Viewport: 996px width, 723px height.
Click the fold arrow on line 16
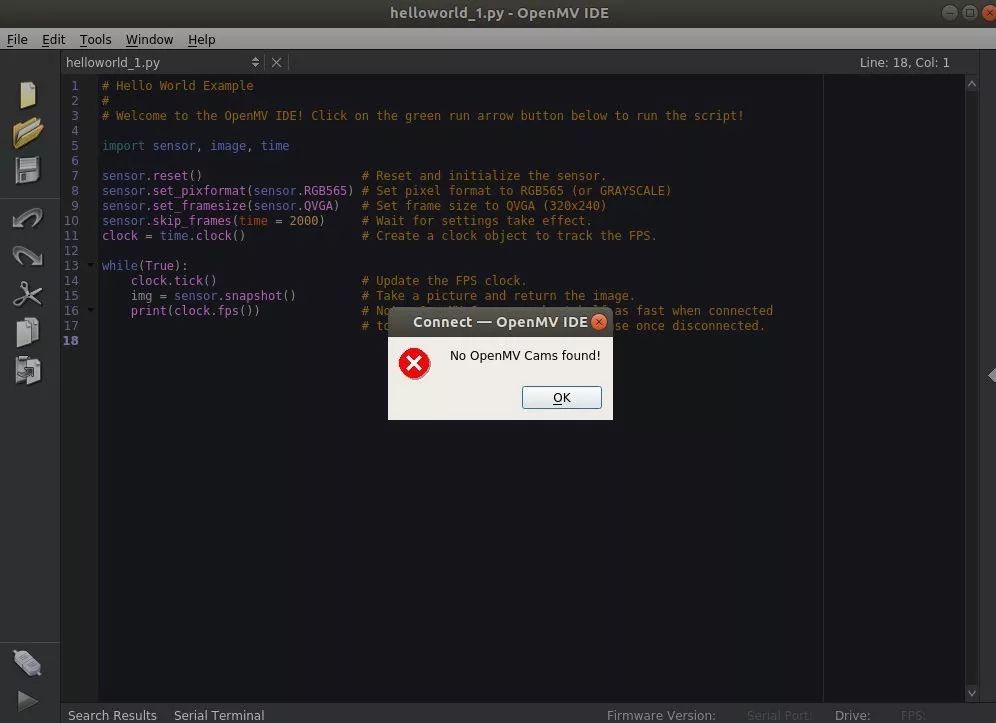(91, 311)
